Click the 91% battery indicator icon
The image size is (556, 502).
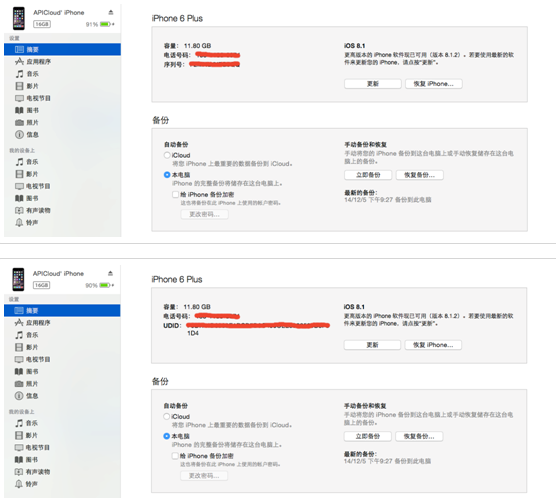click(107, 24)
